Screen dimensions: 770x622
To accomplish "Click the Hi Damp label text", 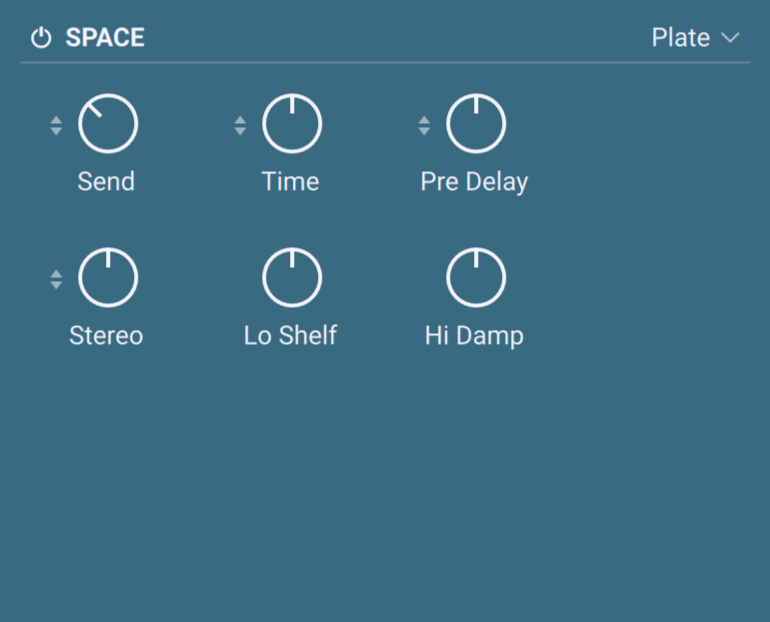I will [x=474, y=336].
